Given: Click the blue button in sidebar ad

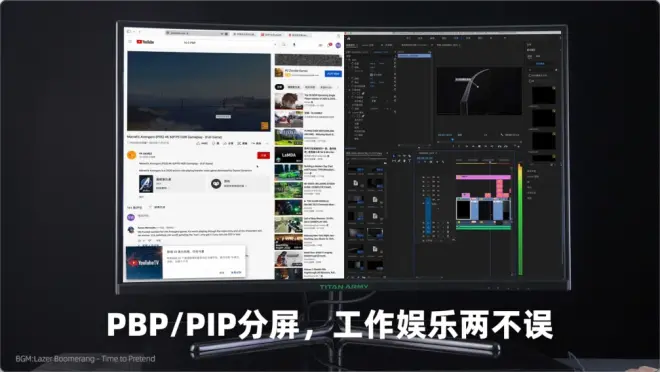Looking at the screenshot, I should 333,74.
